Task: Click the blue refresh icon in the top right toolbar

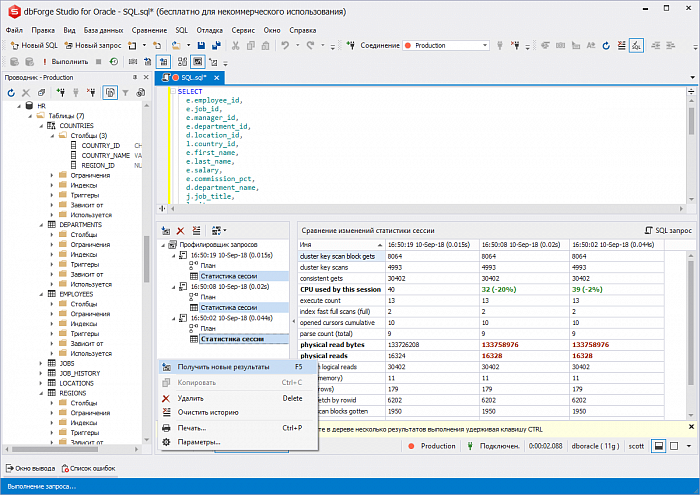Action: point(606,46)
